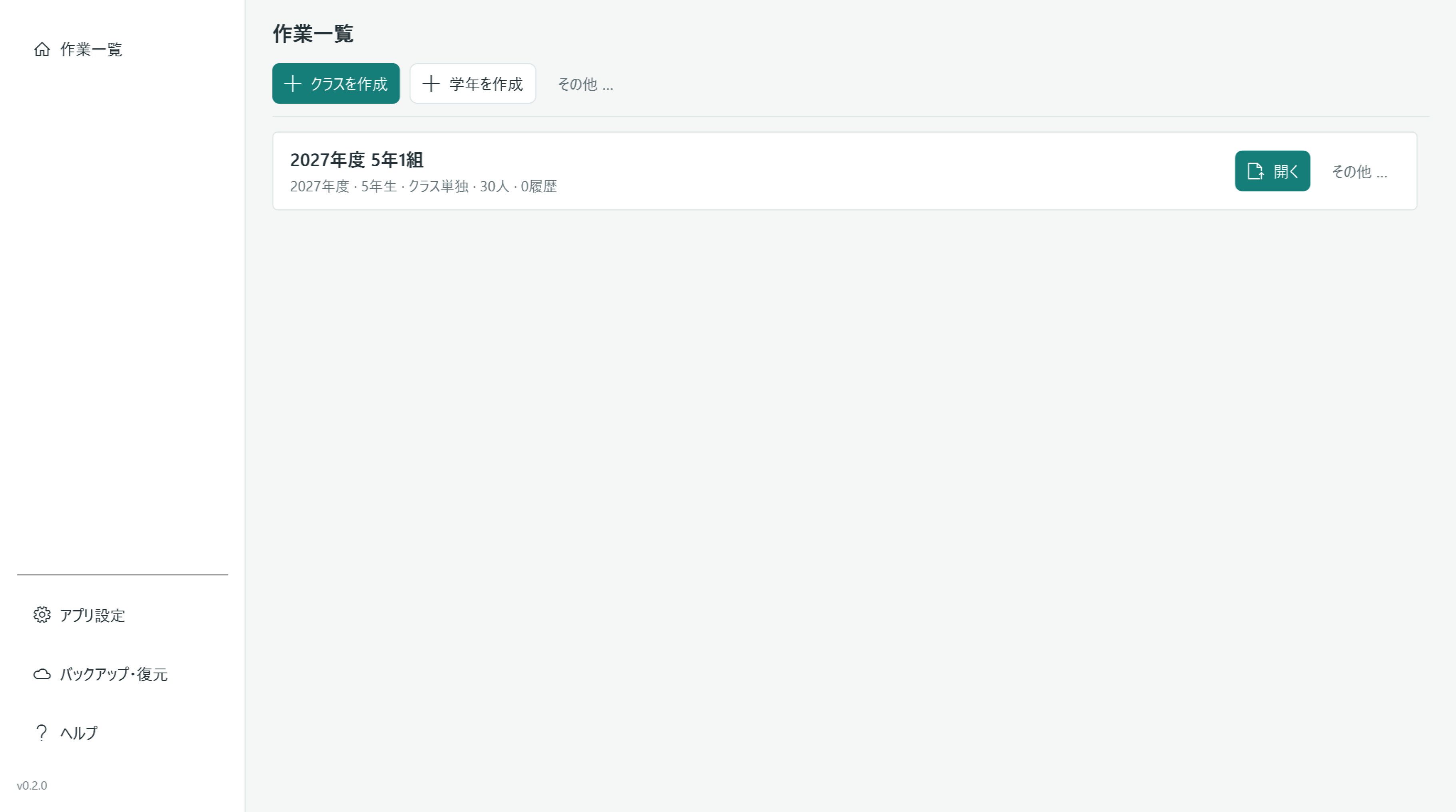The height and width of the screenshot is (812, 1456).
Task: Click the file icon on 開く
Action: 1255,171
